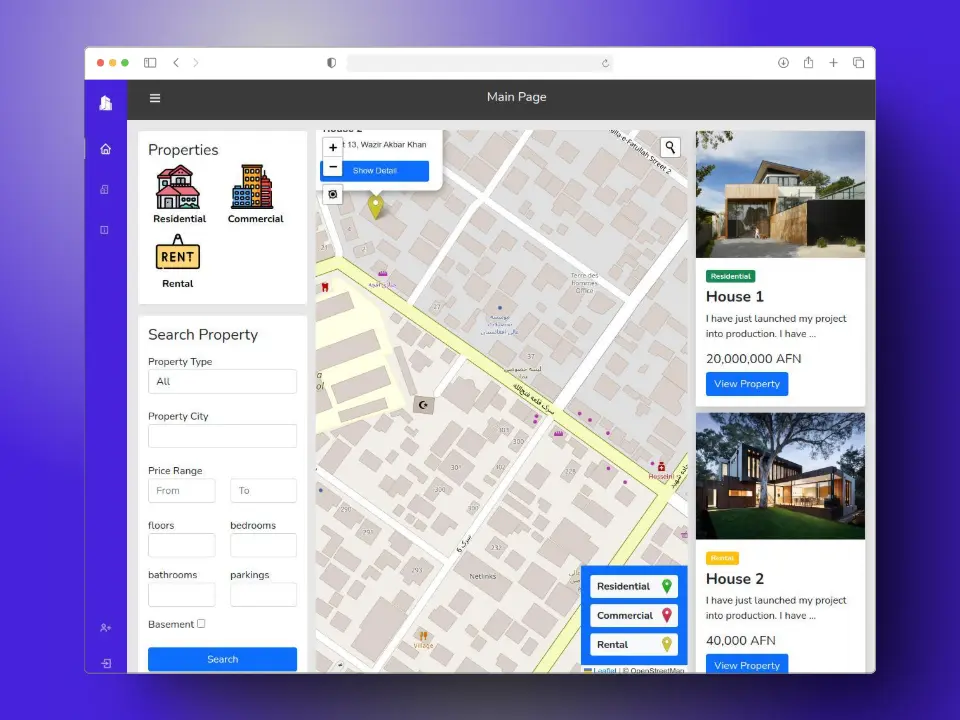960x720 pixels.
Task: Click the yellow rental map marker
Action: pos(375,206)
